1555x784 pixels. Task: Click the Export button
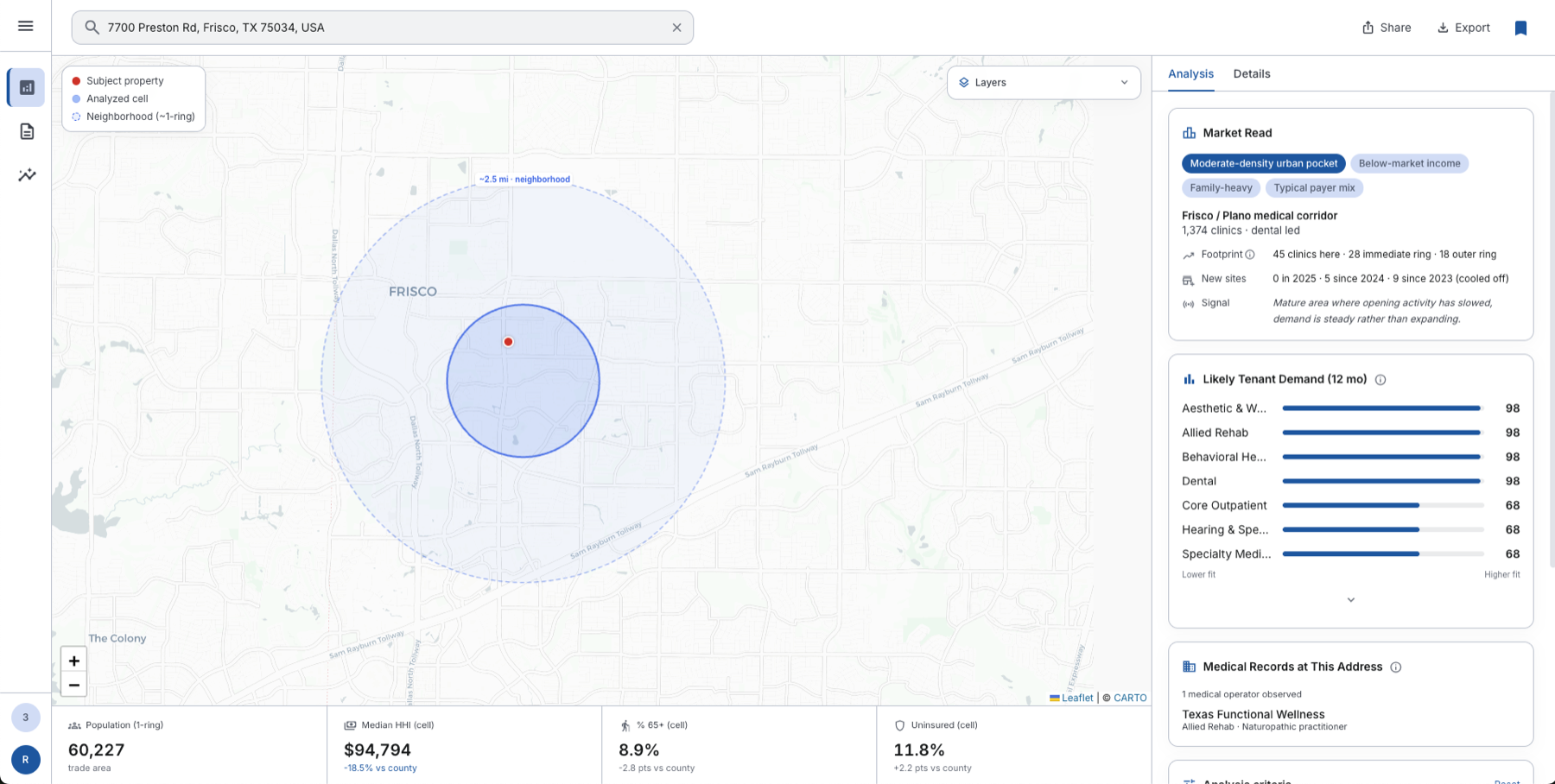pyautogui.click(x=1463, y=28)
